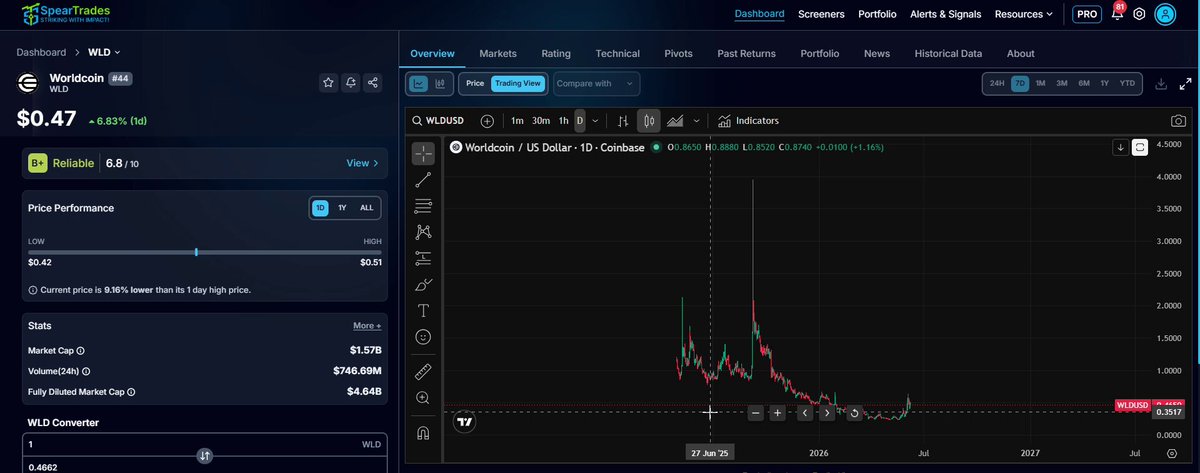Set a price alert with the bell-plus icon
Image resolution: width=1200 pixels, height=473 pixels.
(351, 83)
